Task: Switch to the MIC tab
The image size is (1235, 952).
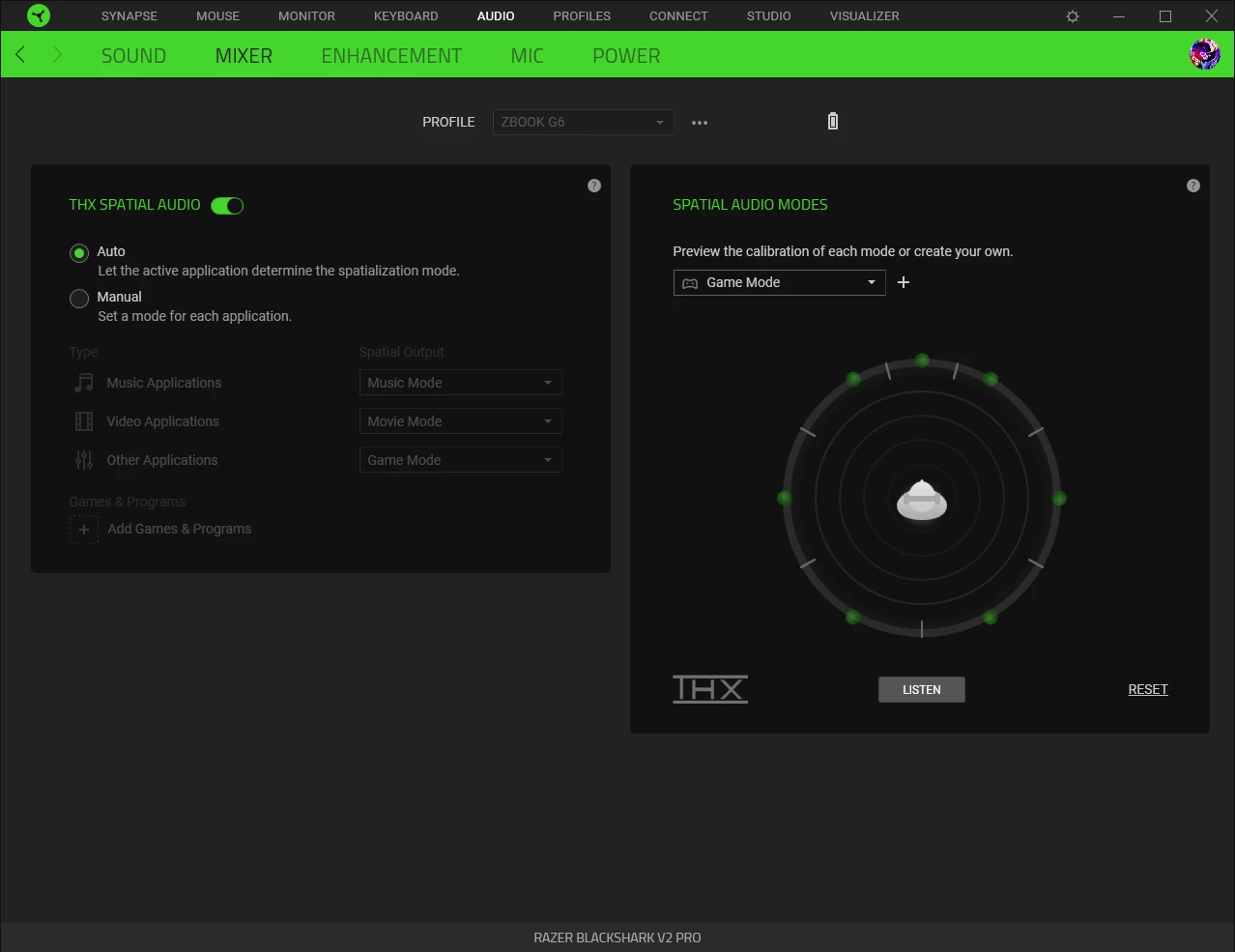Action: tap(527, 56)
